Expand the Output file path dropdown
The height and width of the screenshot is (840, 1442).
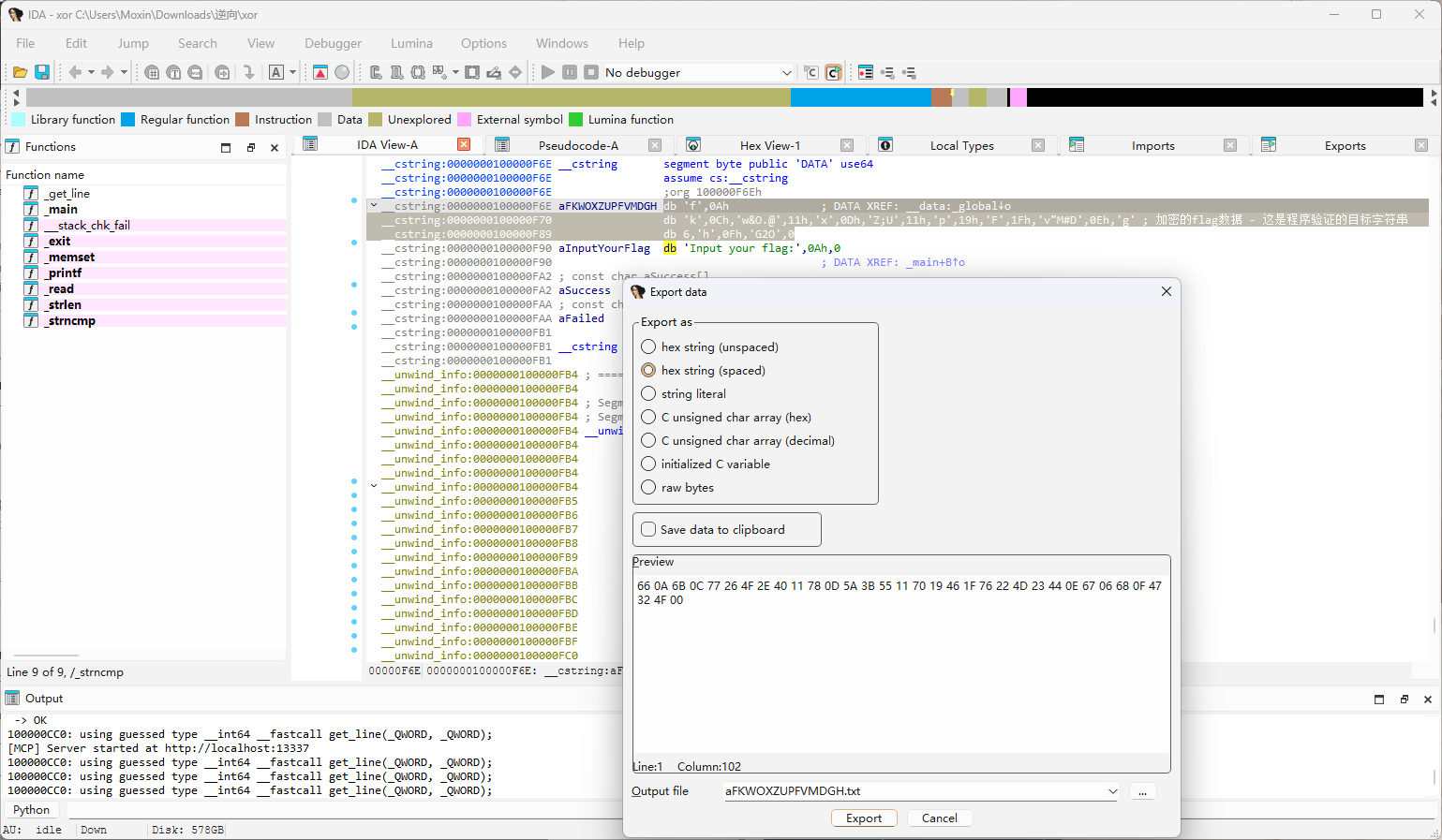[1112, 791]
